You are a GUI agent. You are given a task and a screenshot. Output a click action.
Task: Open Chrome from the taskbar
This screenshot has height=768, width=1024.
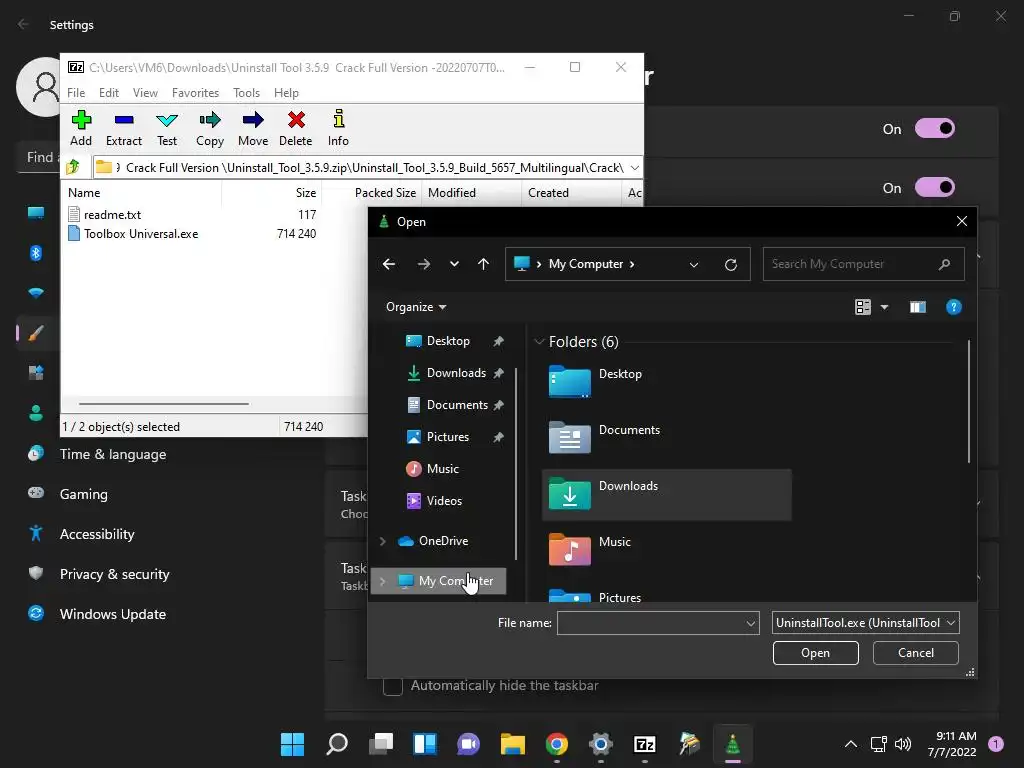(556, 744)
